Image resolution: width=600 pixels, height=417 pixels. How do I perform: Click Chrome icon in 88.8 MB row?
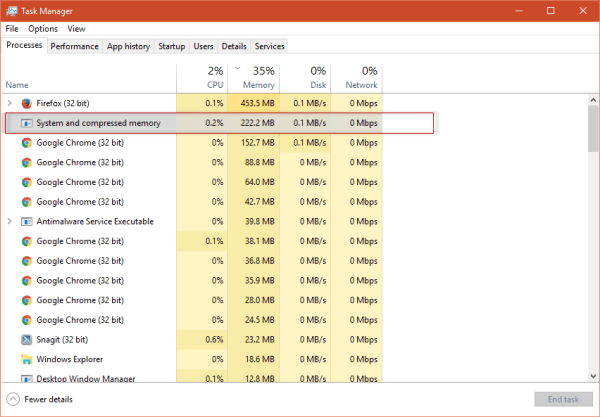[26, 163]
